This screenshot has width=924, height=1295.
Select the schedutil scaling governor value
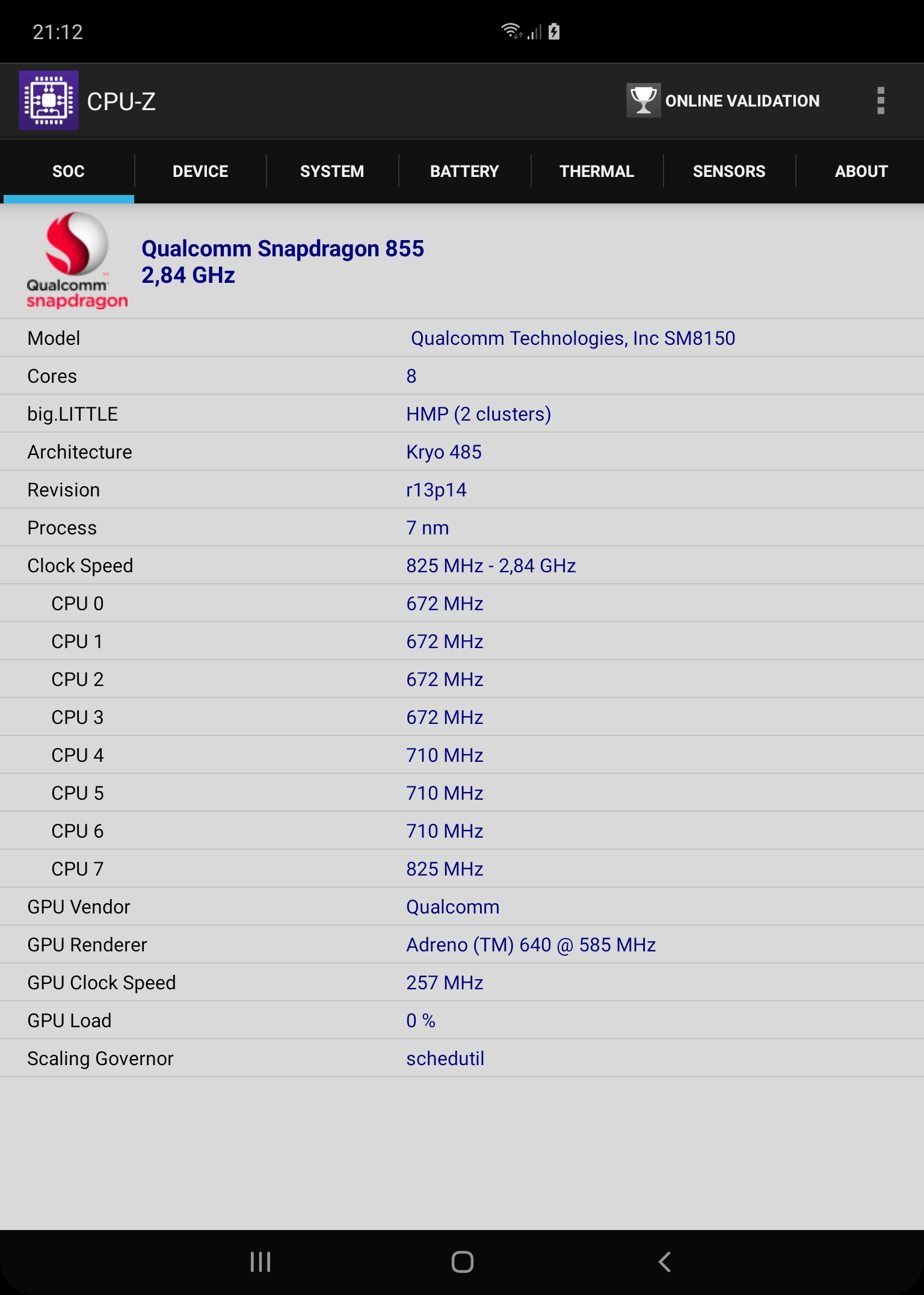445,1059
